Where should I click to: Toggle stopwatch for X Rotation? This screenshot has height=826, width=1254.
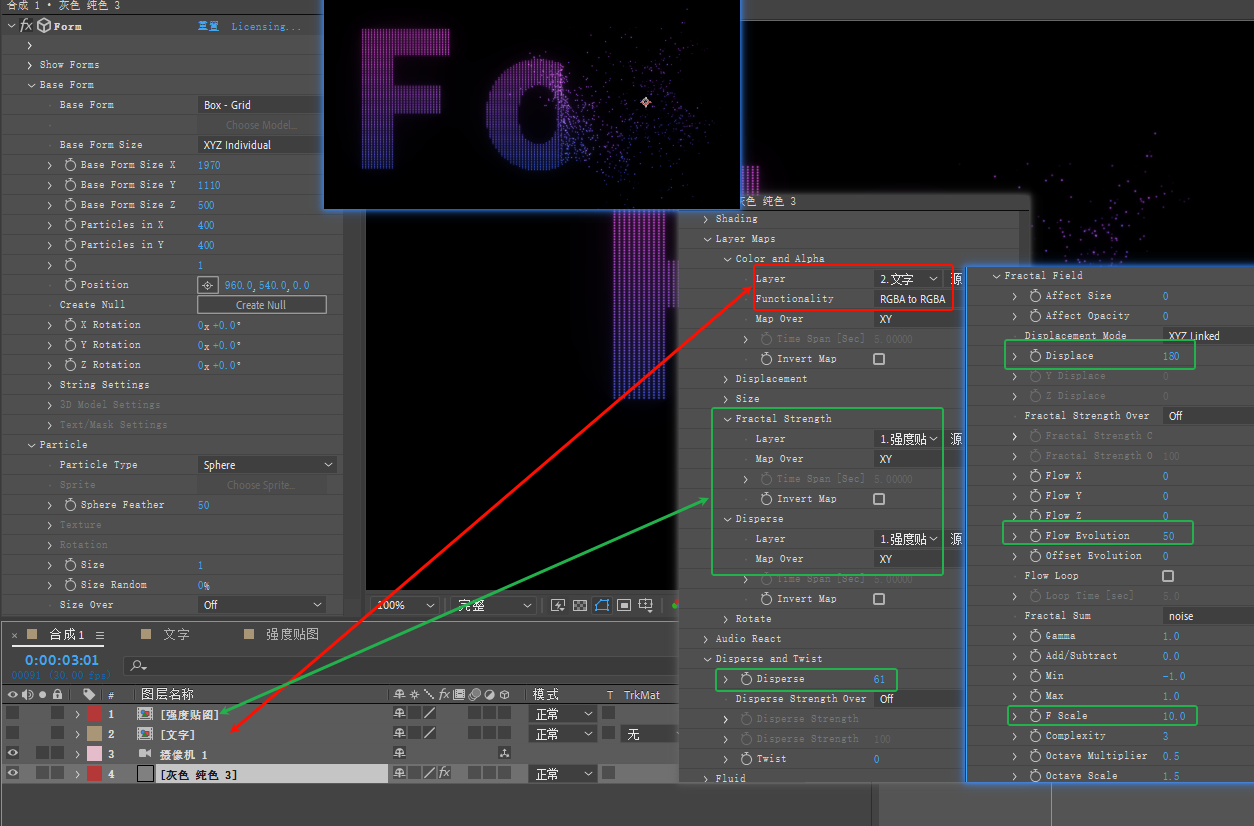tap(70, 325)
